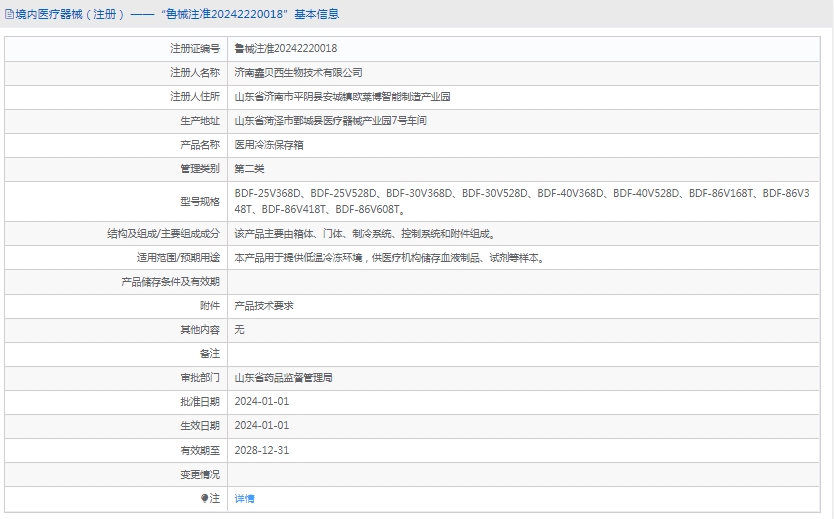Screen dimensions: 834x519
Task: Click the 结构及组成 description text
Action: click(x=364, y=233)
